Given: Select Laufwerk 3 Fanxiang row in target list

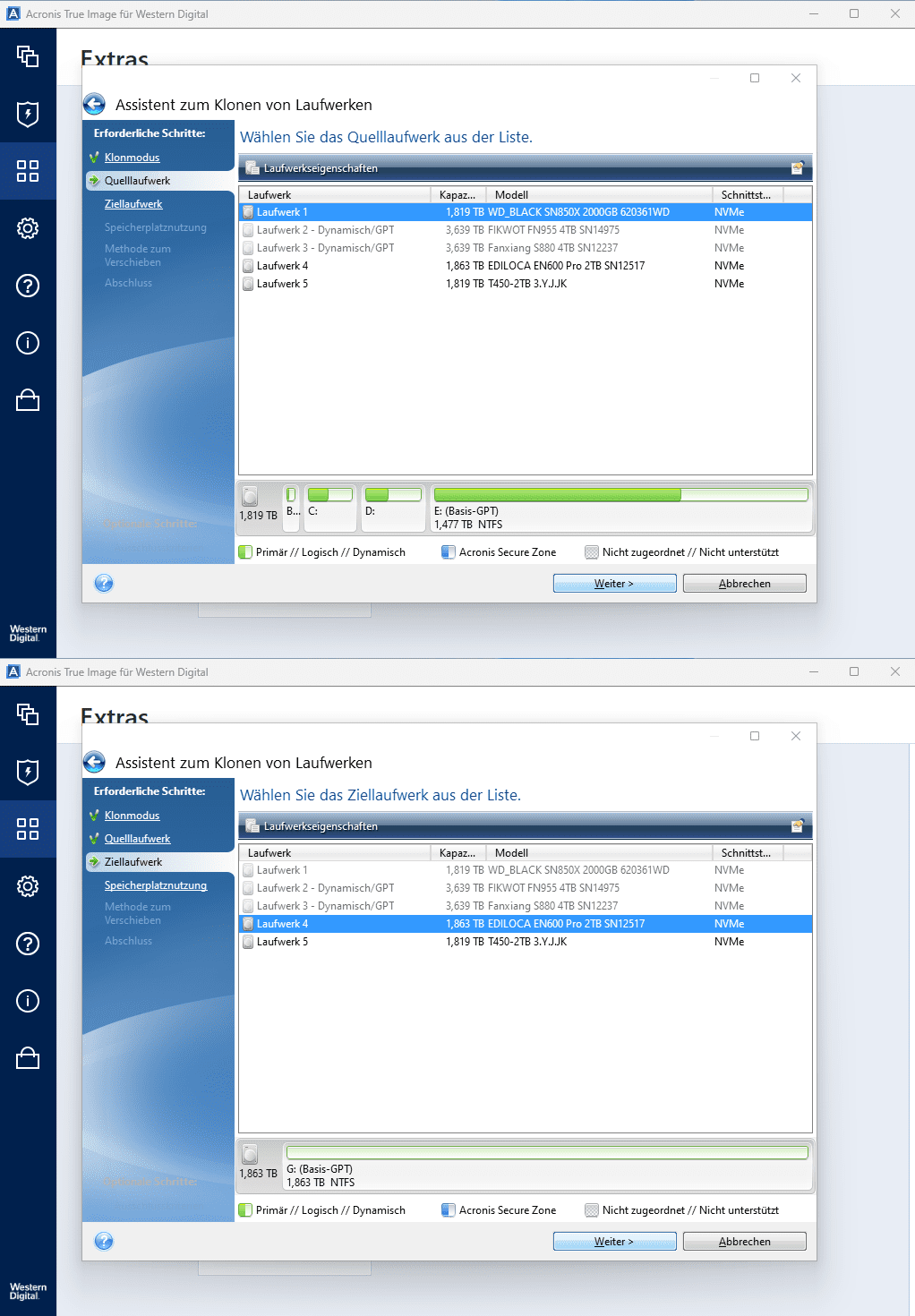Looking at the screenshot, I should pos(526,906).
